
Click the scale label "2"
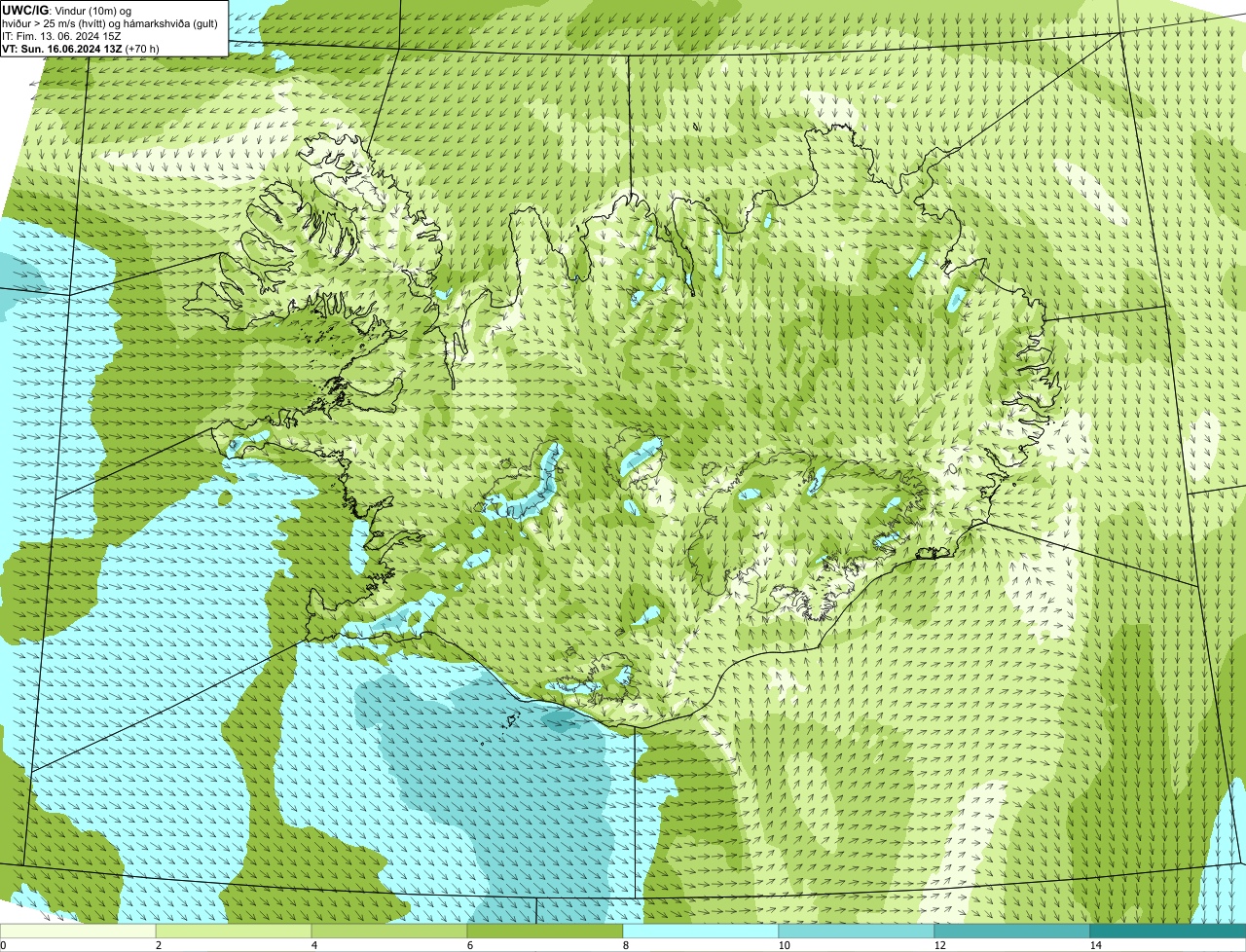click(158, 945)
